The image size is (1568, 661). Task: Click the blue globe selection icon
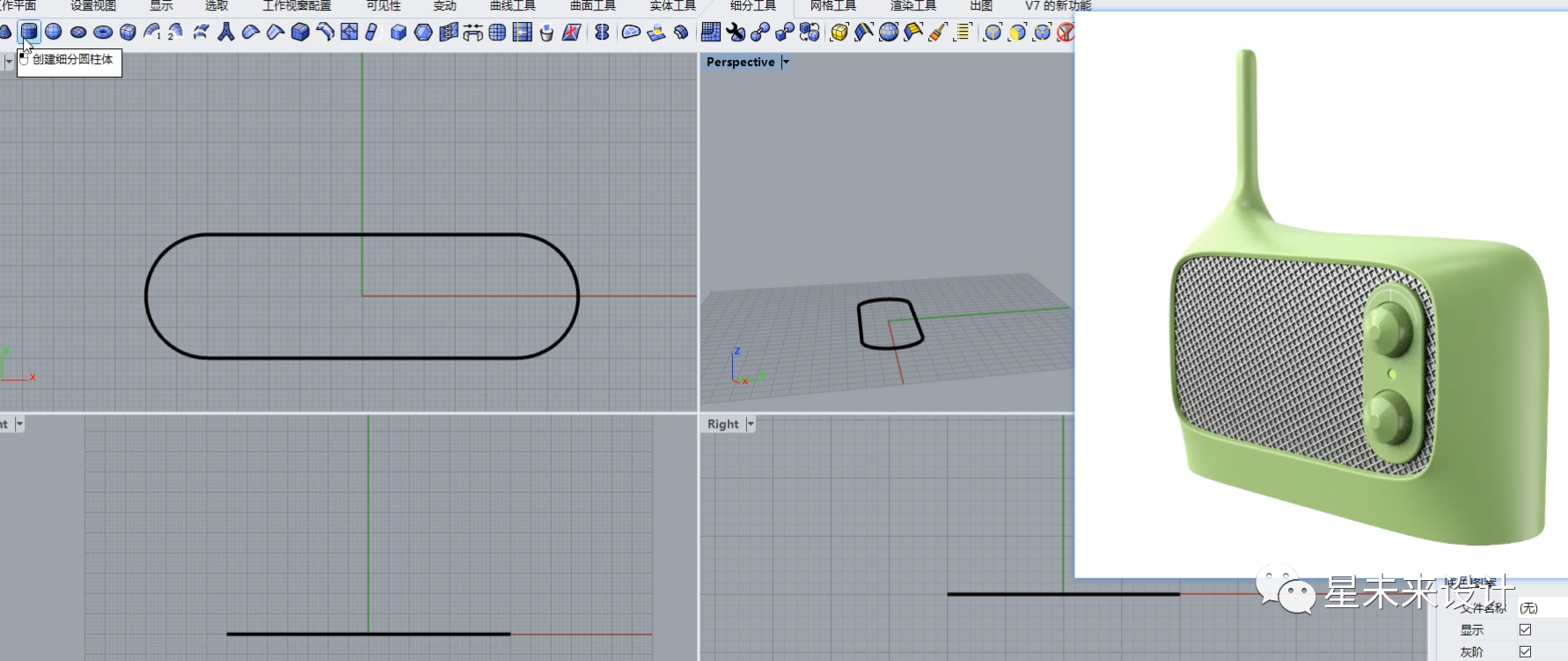coord(889,33)
